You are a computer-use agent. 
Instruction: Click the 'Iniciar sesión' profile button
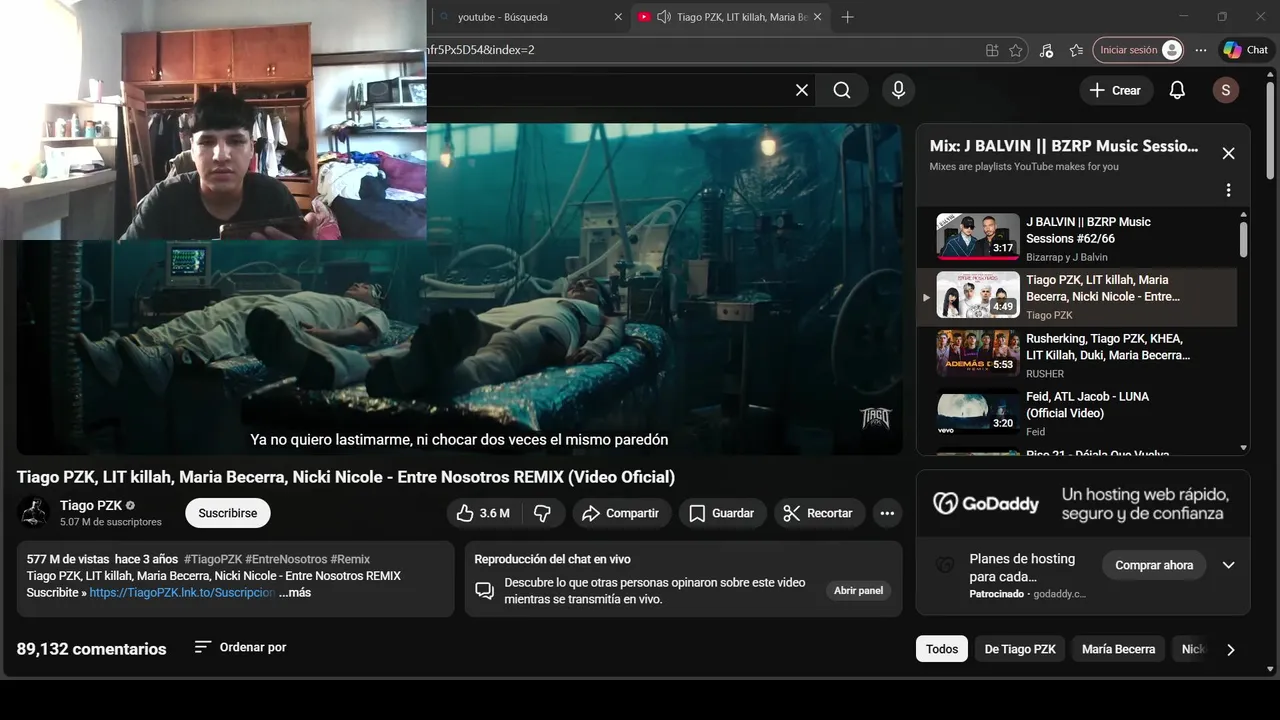click(1140, 50)
